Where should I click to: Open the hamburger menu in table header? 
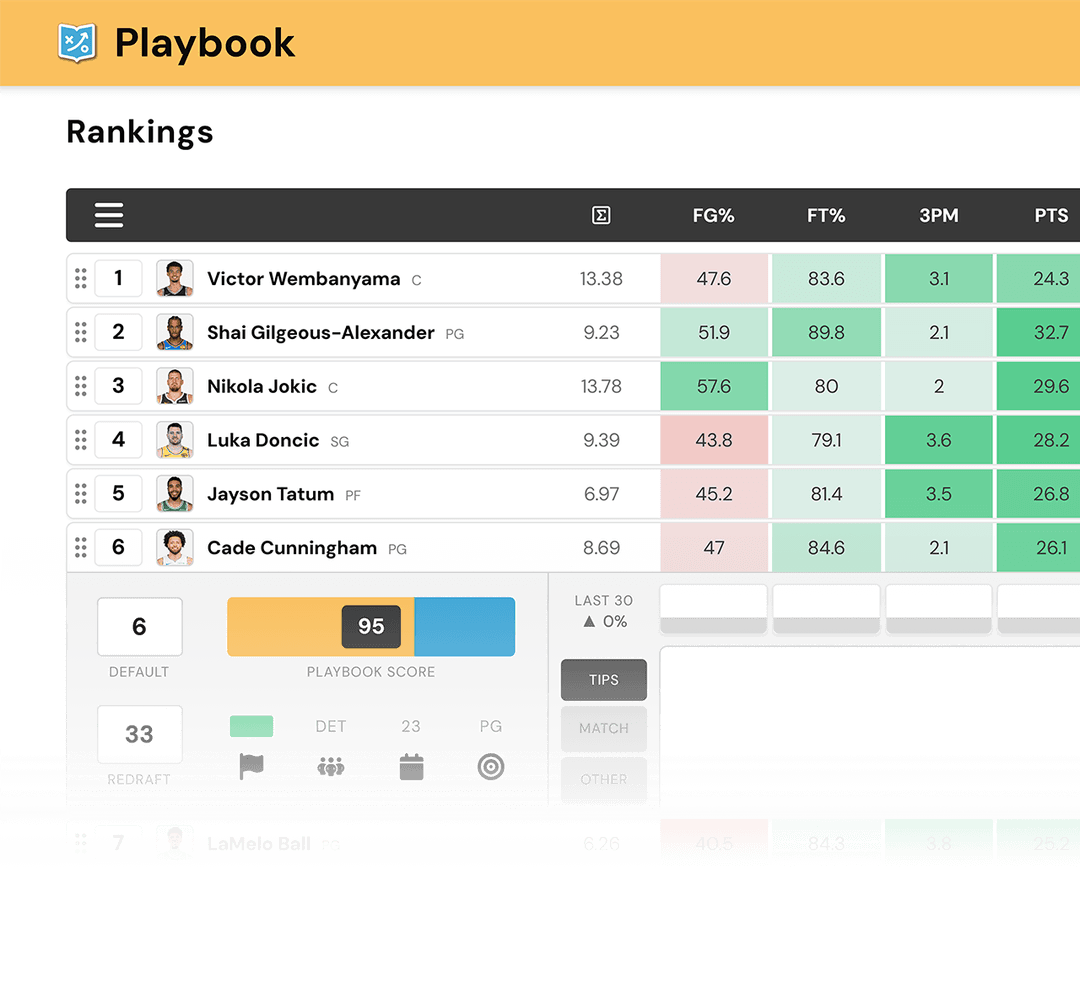point(109,215)
